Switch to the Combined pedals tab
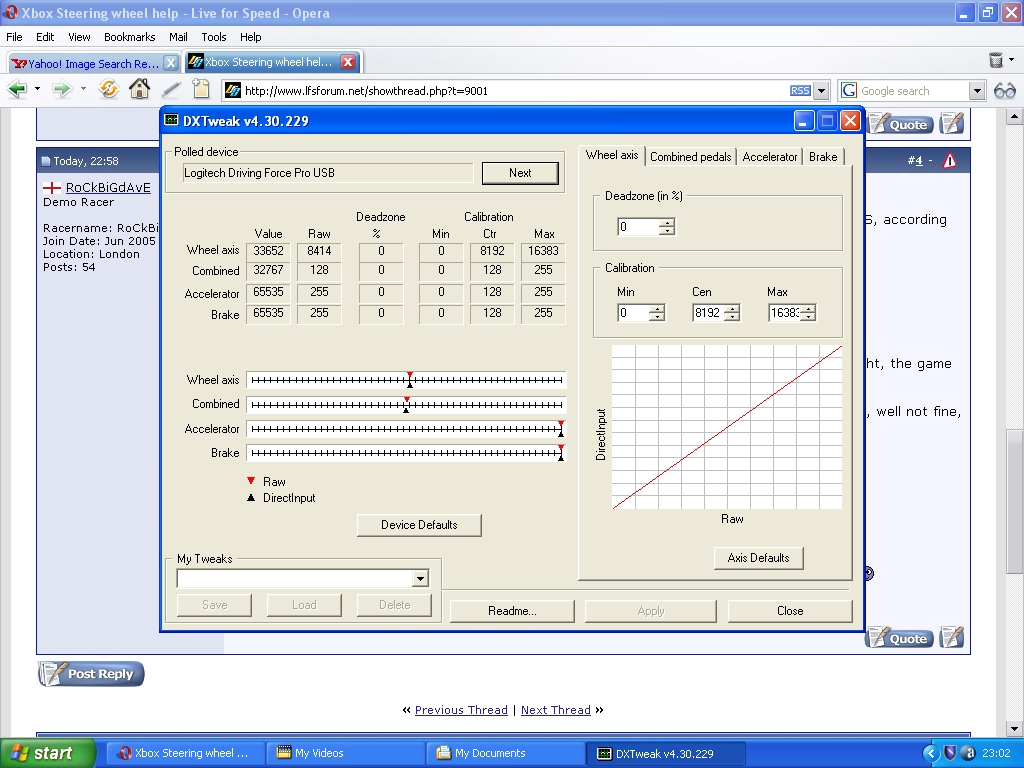1024x768 pixels. point(690,157)
